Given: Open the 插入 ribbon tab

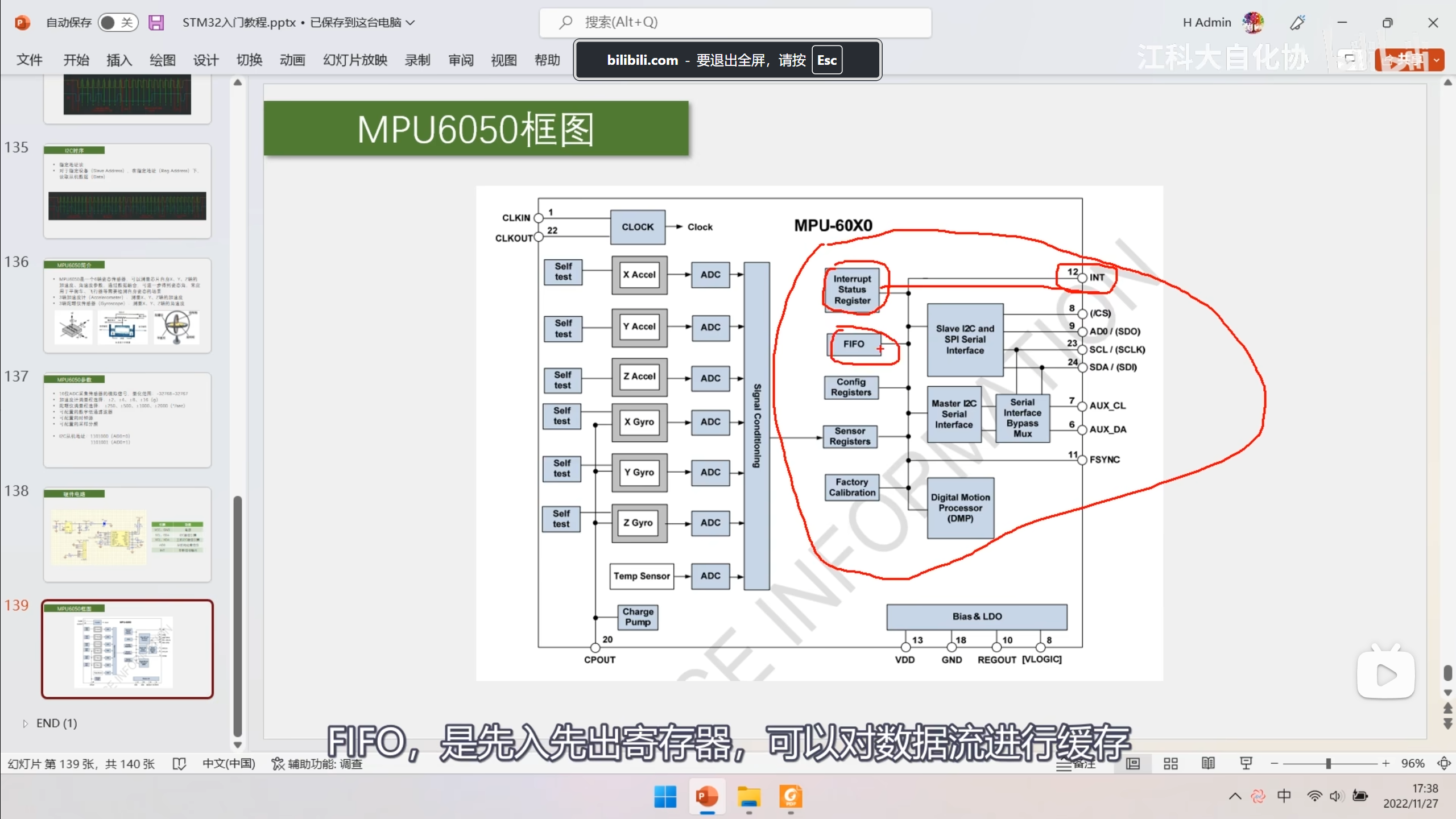Looking at the screenshot, I should pos(119,60).
